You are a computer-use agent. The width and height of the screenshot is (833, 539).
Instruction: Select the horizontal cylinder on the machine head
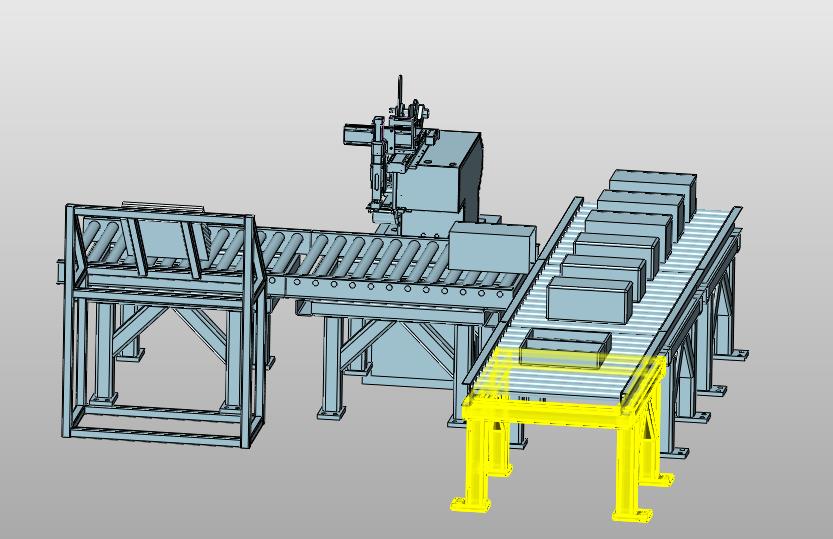pos(359,133)
